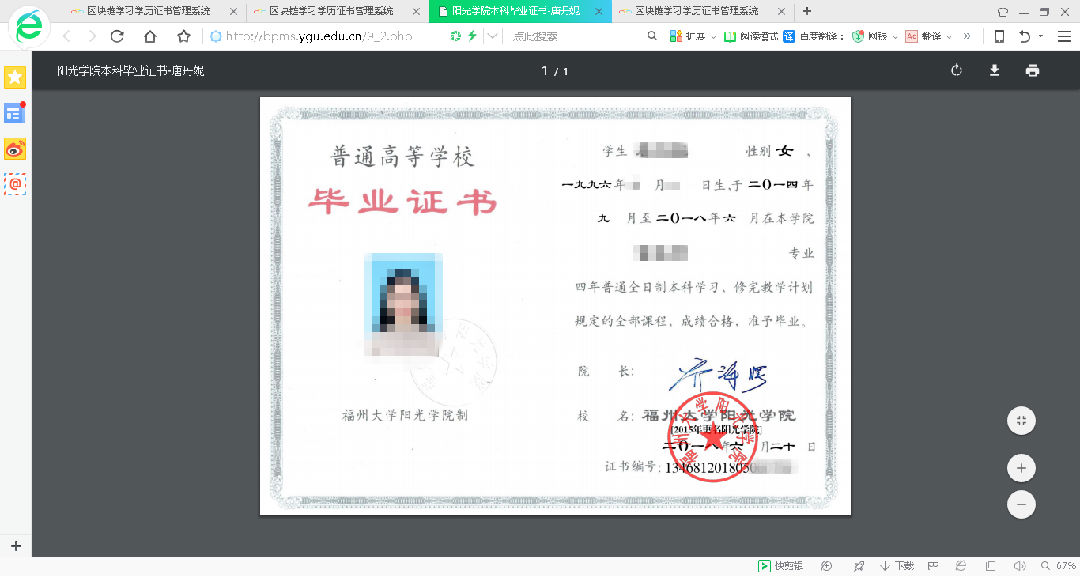Click the fit-to-page button

click(x=1021, y=420)
